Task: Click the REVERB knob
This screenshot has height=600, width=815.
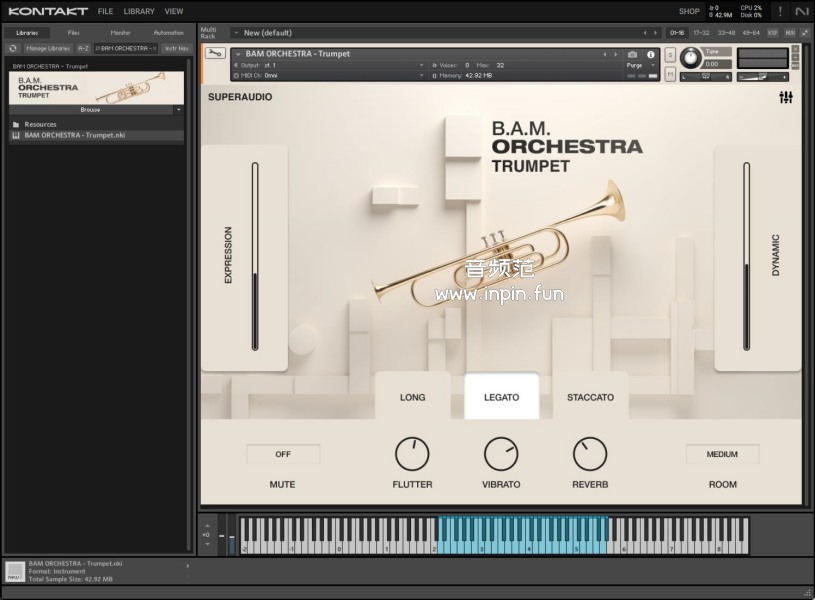Action: click(590, 454)
